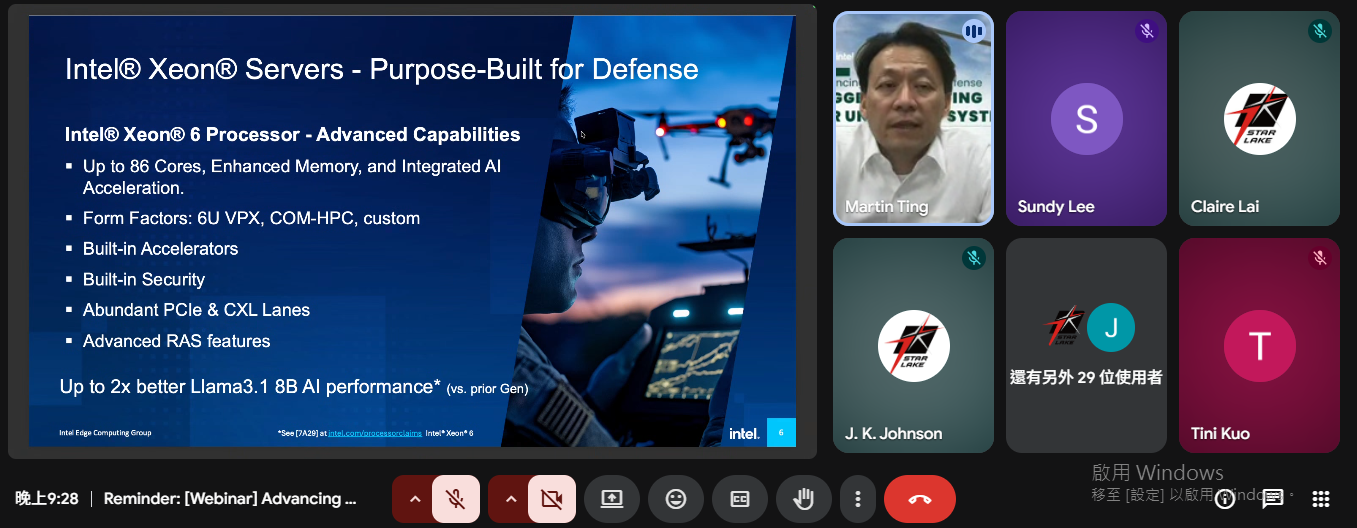
Task: Expand video settings arrow beside the camera
Action: click(510, 499)
